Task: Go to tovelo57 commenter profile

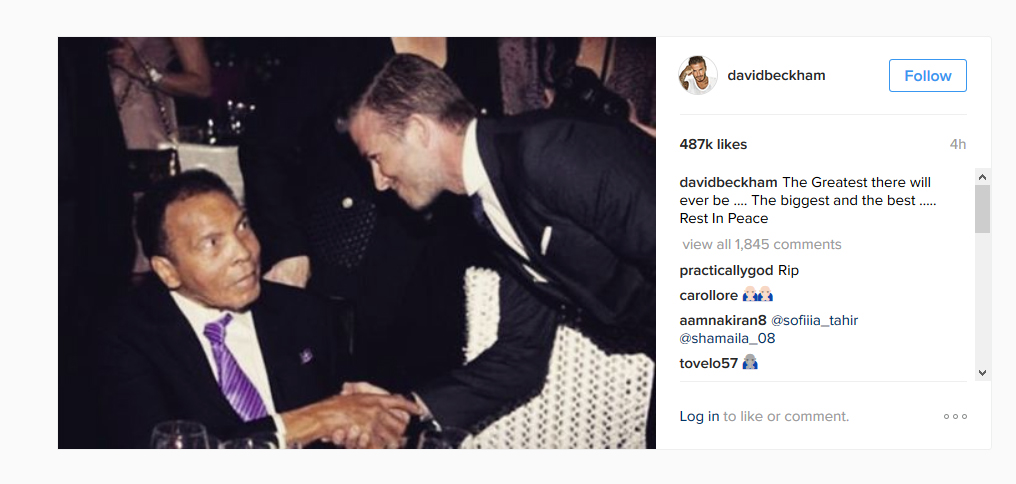Action: [708, 364]
